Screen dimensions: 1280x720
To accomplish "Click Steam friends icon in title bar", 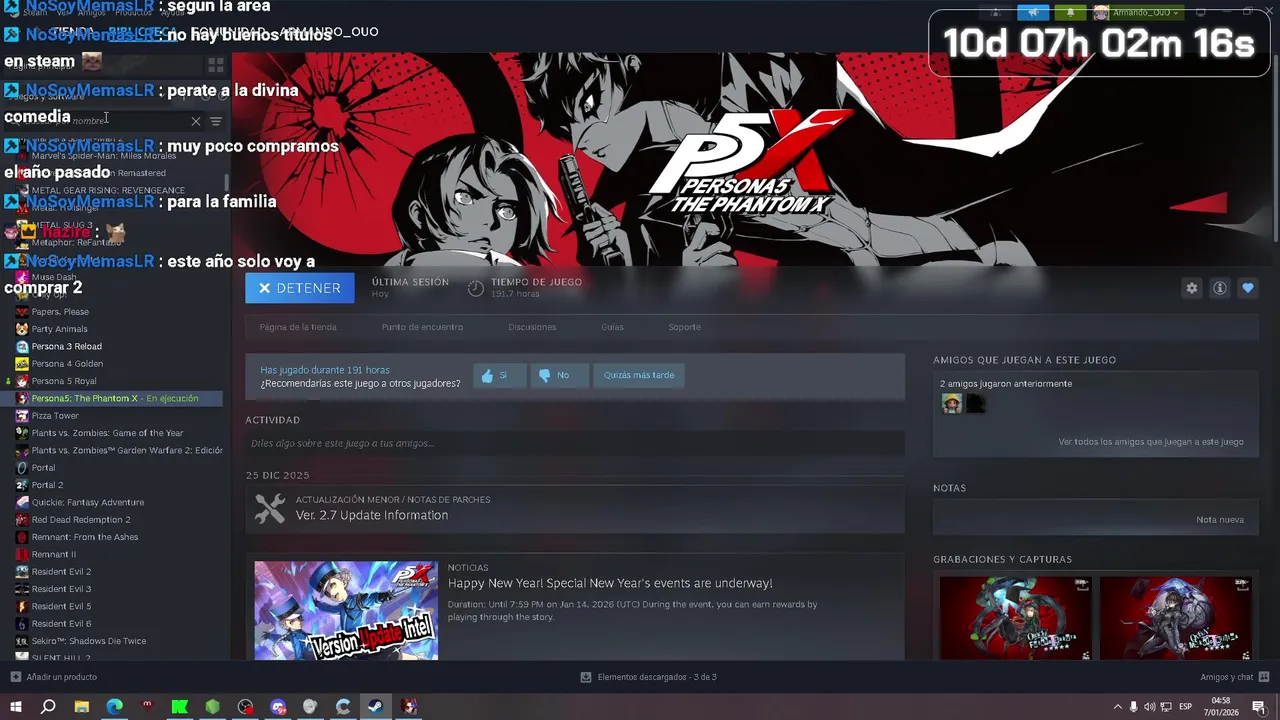I will coord(995,12).
